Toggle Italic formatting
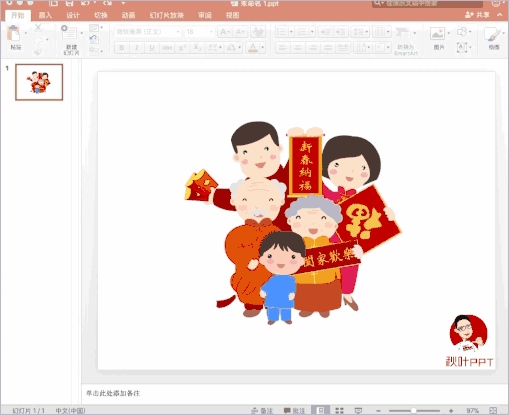Screen dimensions: 509x415 137,48
